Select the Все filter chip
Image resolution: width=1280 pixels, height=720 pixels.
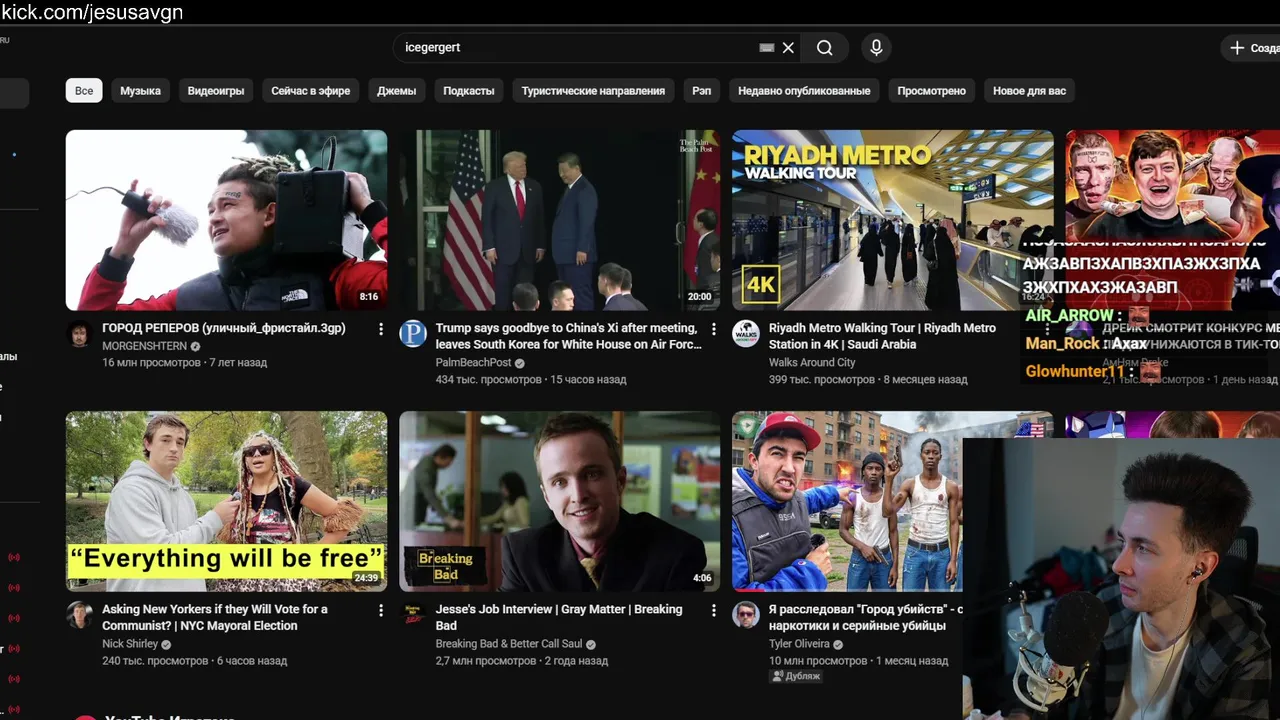[x=84, y=90]
